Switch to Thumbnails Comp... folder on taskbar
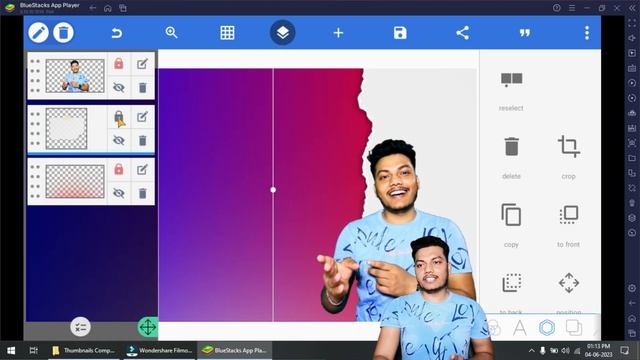The width and height of the screenshot is (640, 360). (84, 350)
